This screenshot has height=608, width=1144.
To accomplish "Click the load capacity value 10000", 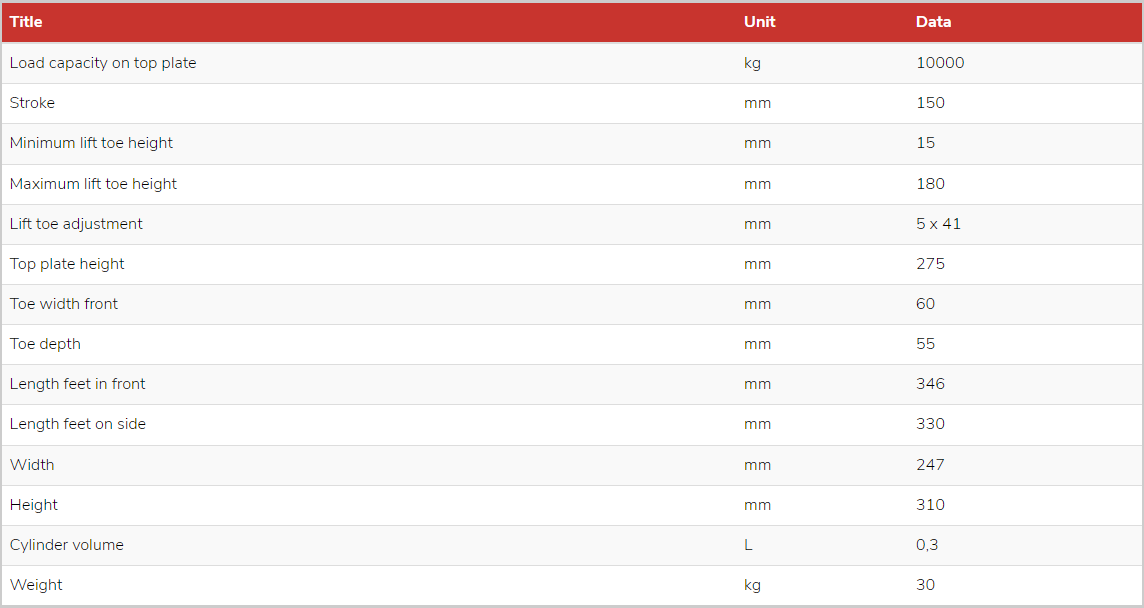I will coord(940,63).
